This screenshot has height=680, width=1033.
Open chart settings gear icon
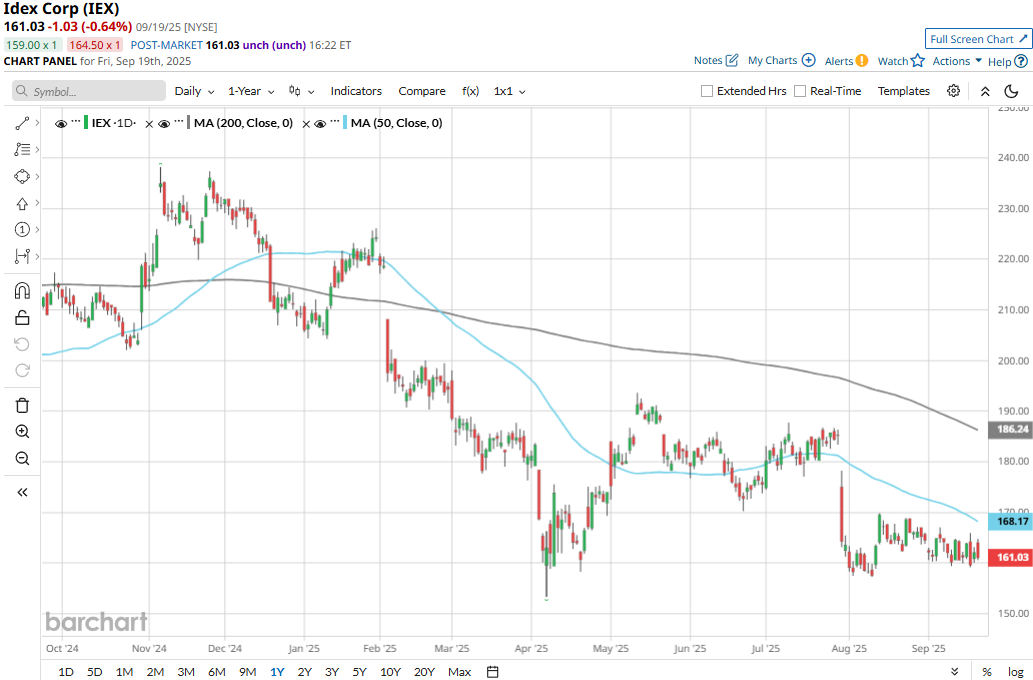tap(954, 91)
